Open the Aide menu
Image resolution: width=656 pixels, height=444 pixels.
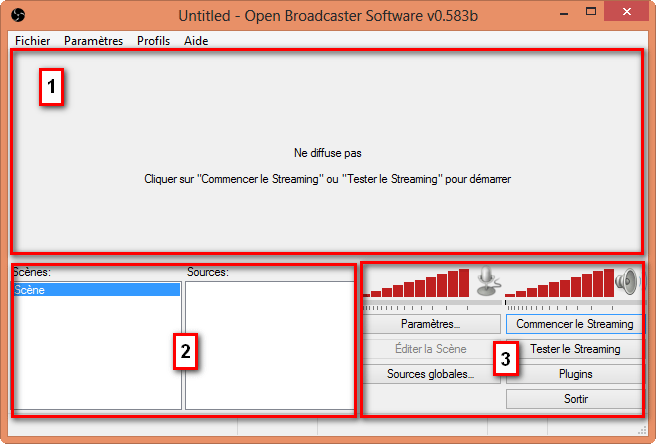point(196,41)
